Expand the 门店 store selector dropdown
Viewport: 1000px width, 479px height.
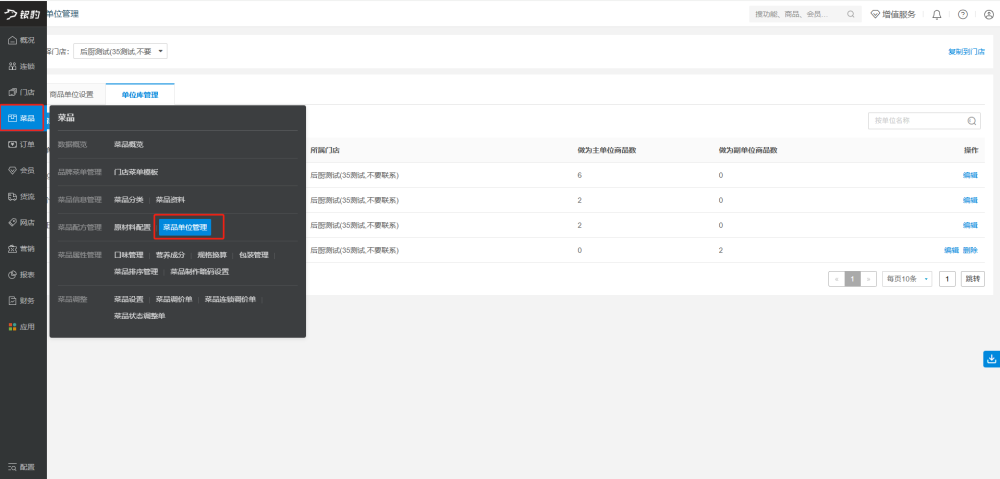pos(121,52)
